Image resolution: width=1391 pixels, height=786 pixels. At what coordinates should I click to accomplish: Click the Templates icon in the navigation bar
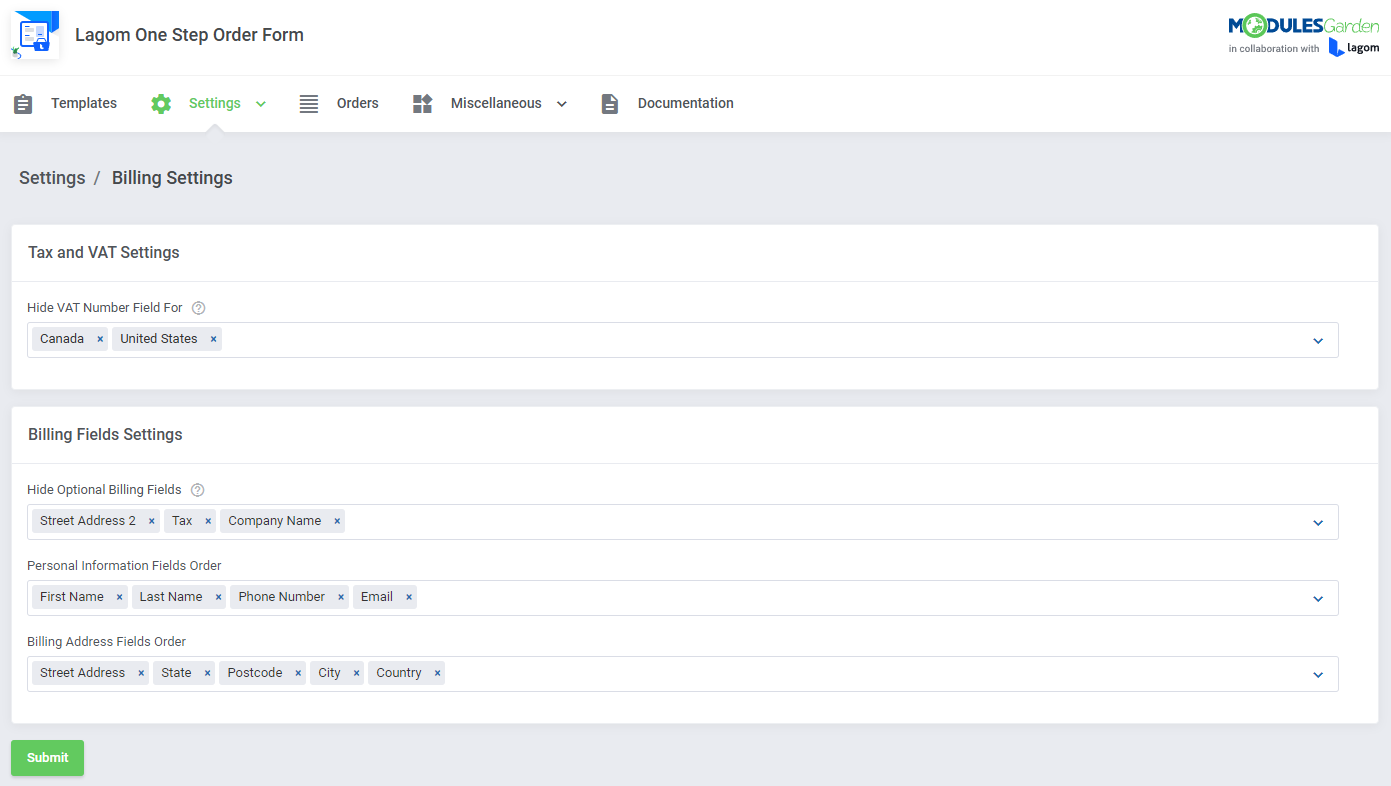[23, 103]
